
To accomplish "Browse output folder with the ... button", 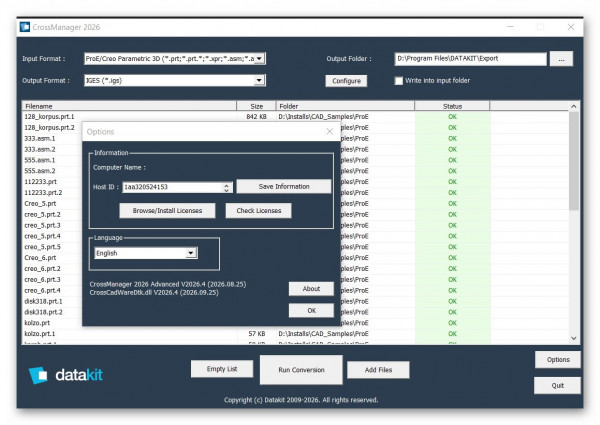I will click(561, 59).
